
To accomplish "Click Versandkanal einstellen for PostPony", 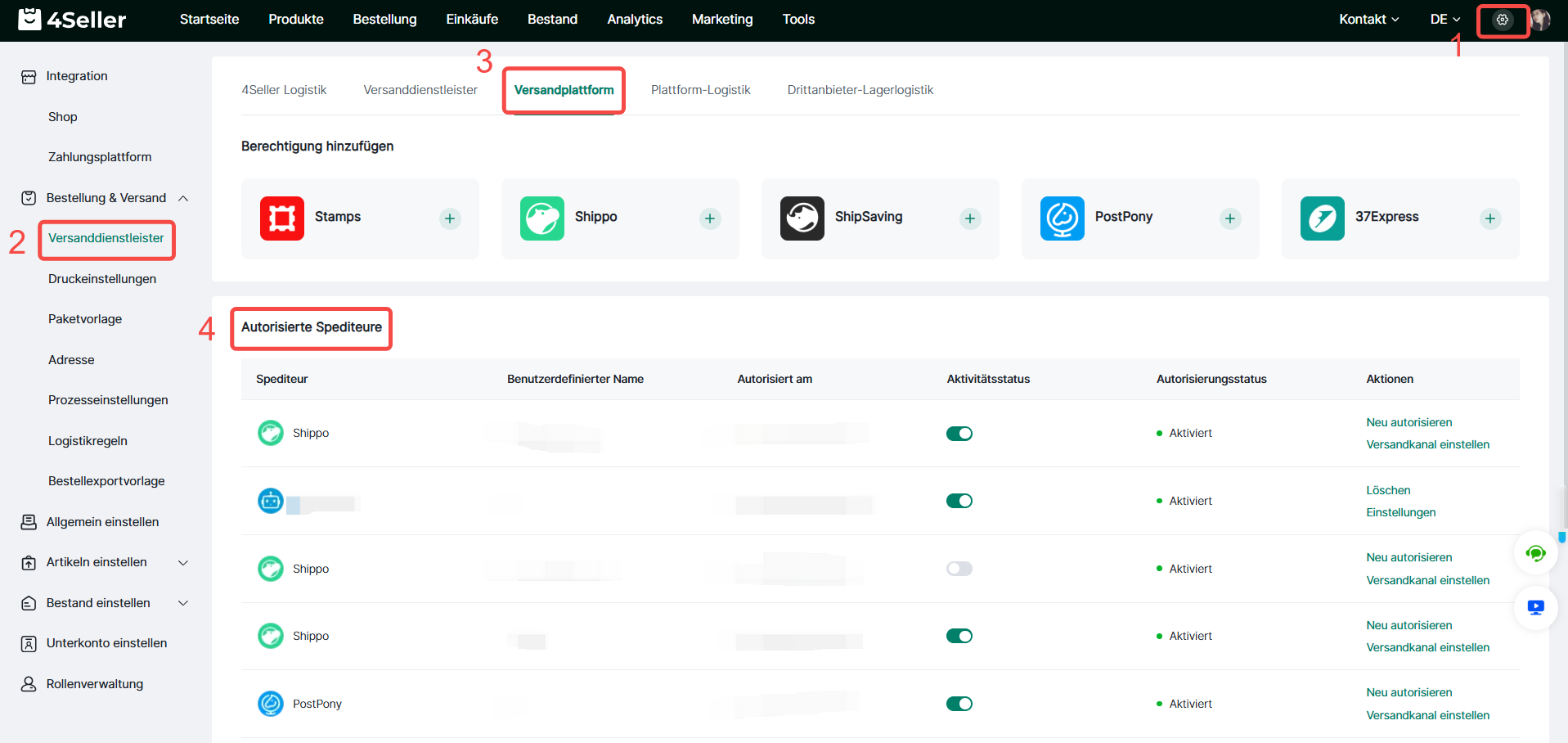I will [x=1427, y=715].
